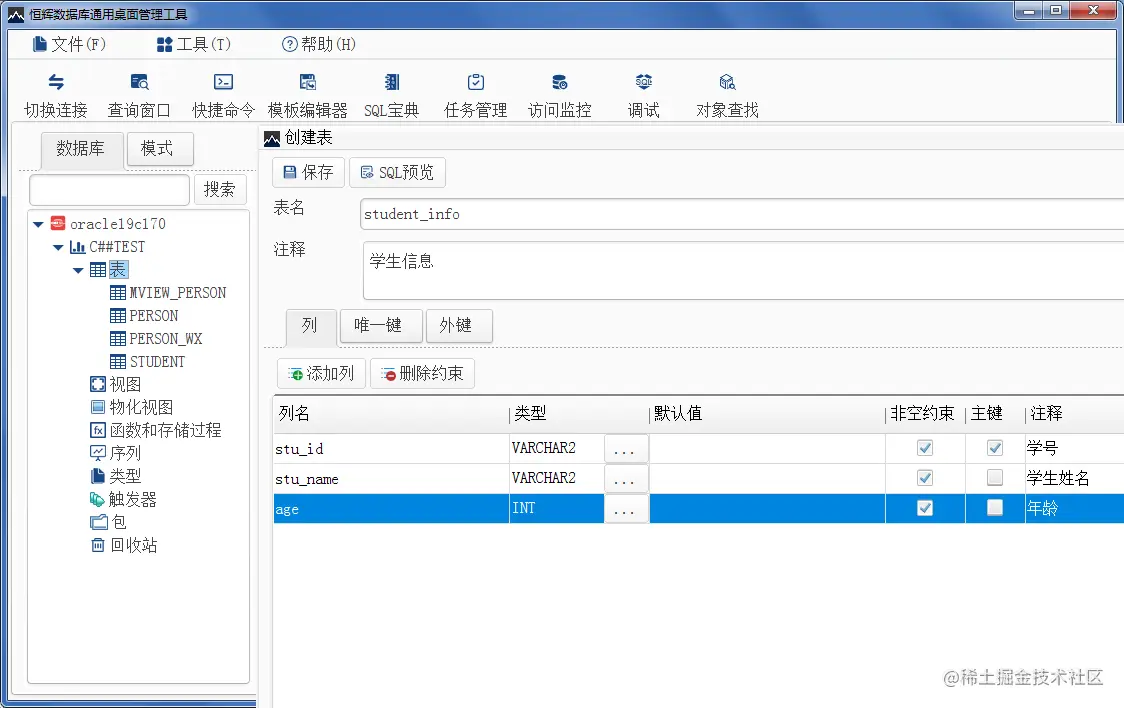
Task: Open the MVIEW_PERSON table
Action: (177, 292)
